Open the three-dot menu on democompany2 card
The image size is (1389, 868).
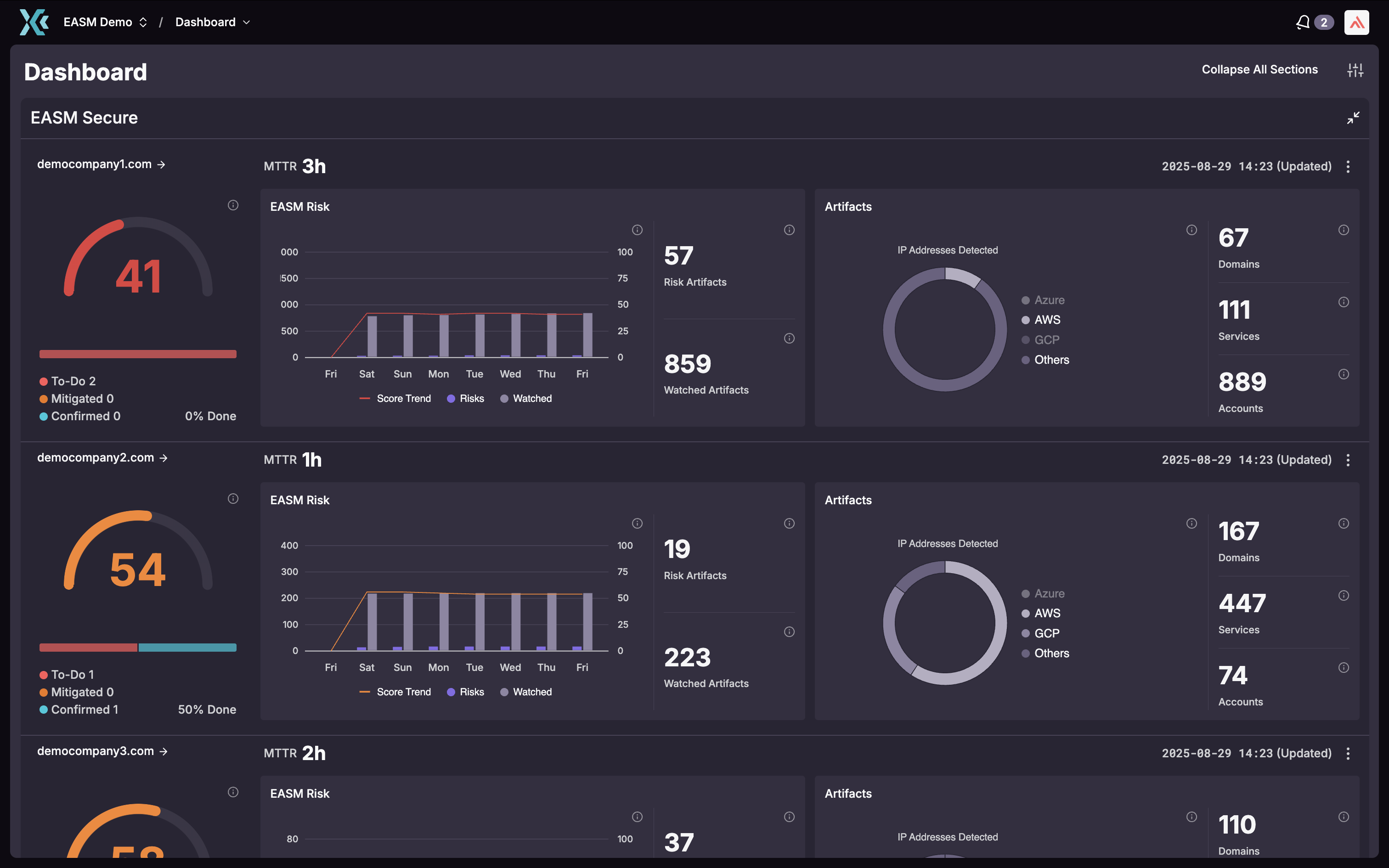click(1348, 459)
